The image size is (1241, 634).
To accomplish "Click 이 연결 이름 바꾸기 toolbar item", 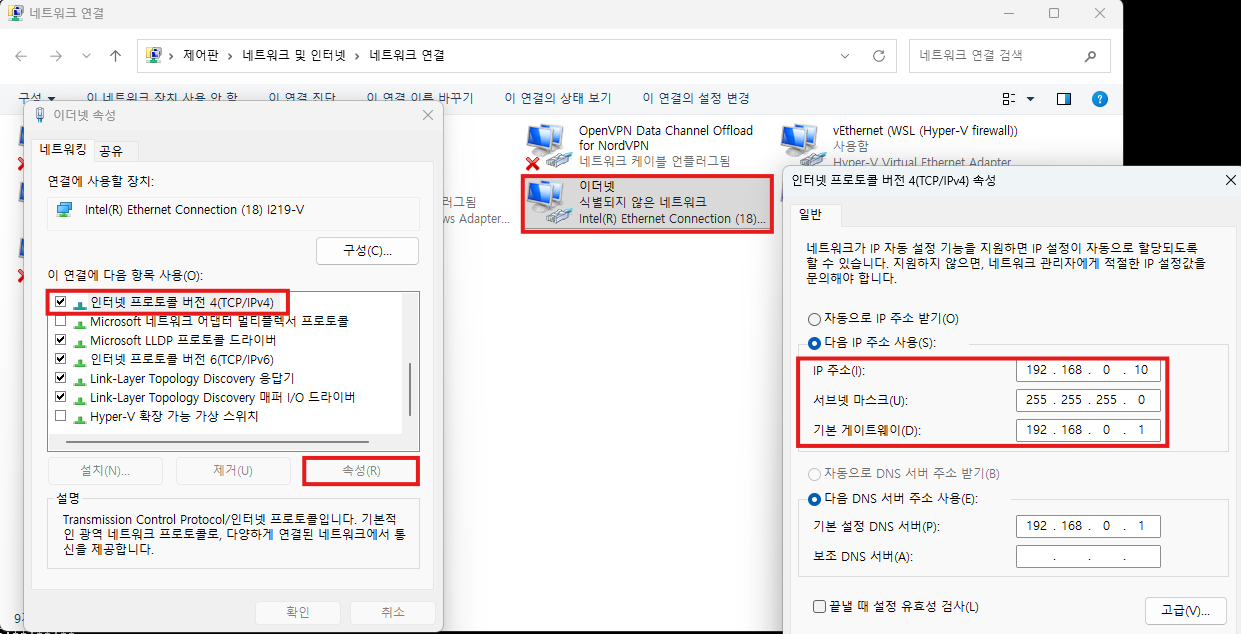I will tap(420, 98).
